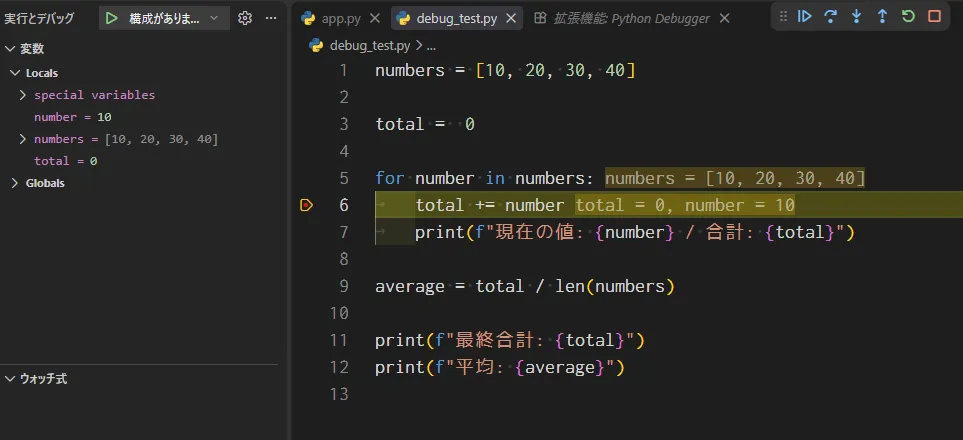Collapse the 変数 section

[10, 49]
